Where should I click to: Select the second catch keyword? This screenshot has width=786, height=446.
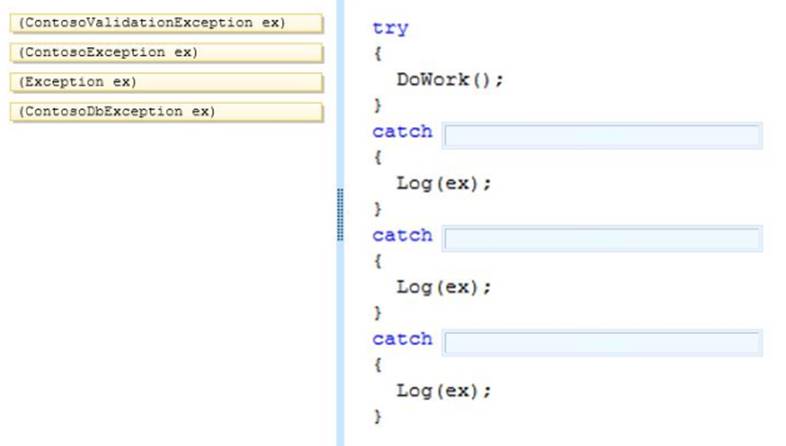click(x=402, y=236)
